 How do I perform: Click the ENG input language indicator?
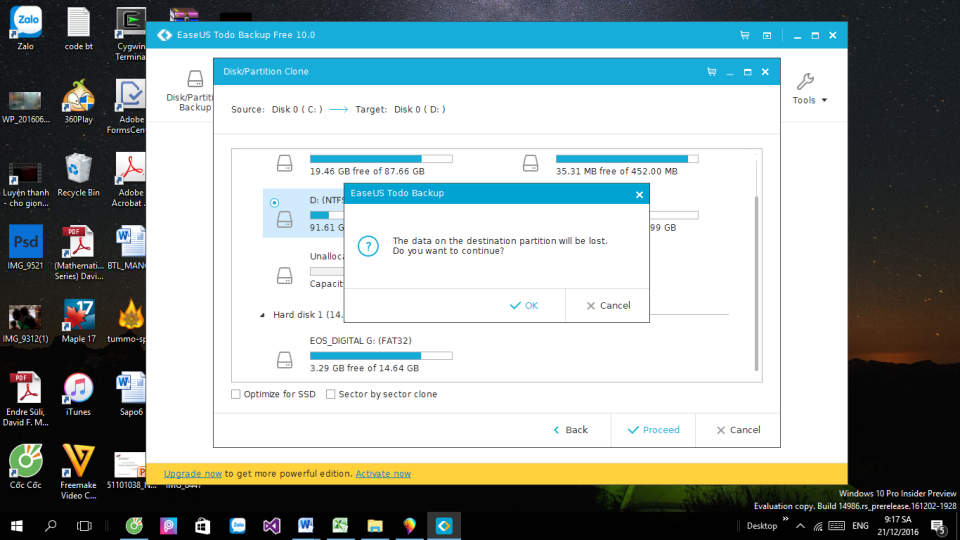[860, 526]
